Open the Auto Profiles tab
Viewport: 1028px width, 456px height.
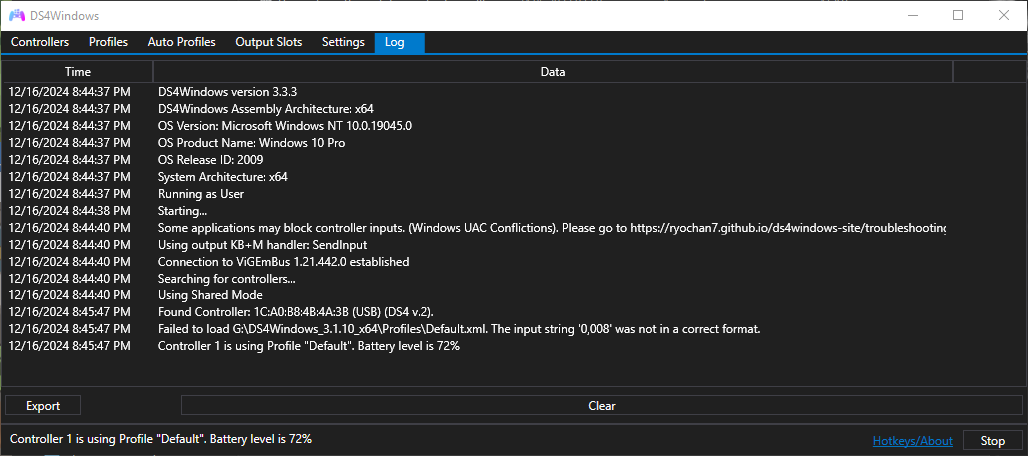[x=181, y=42]
